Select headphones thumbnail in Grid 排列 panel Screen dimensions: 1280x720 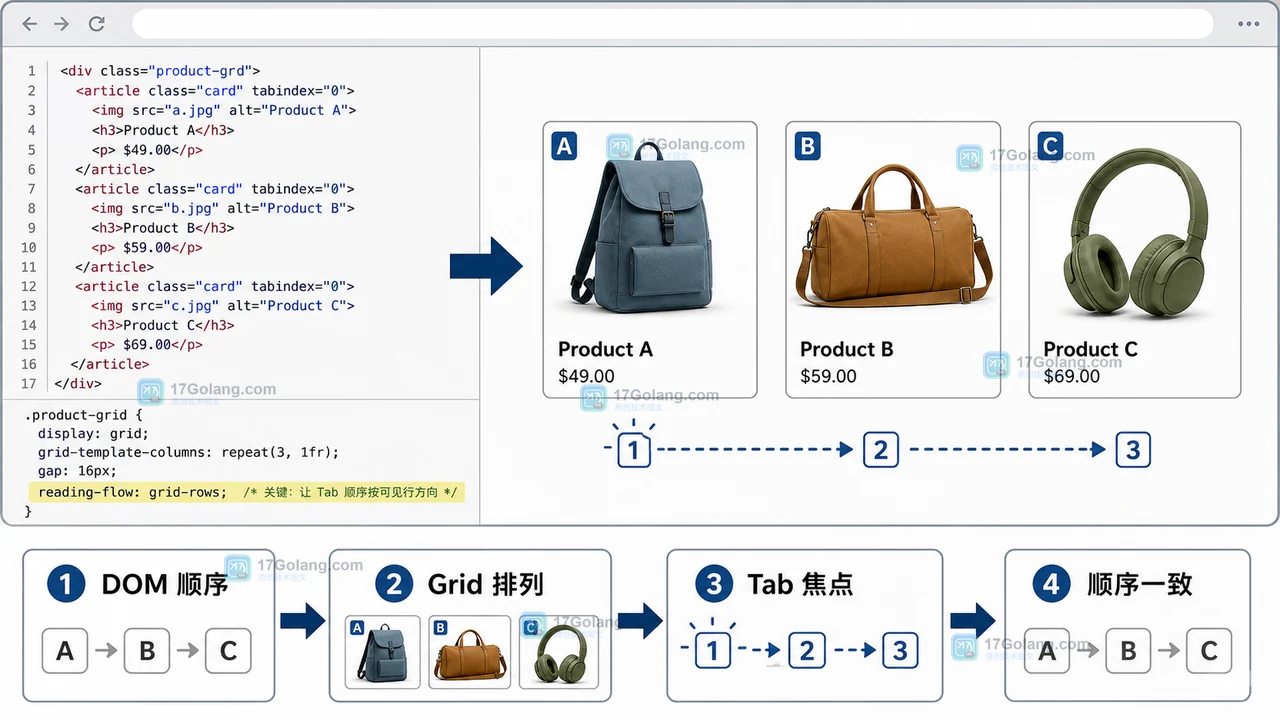[x=559, y=652]
